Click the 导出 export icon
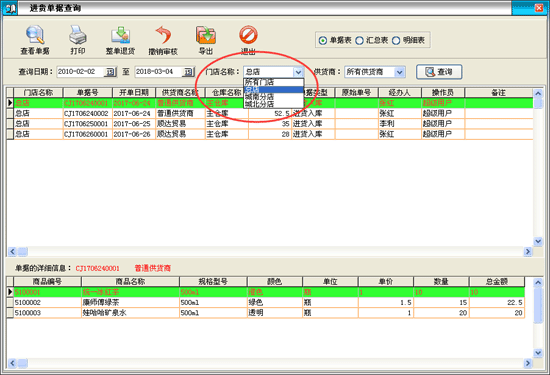550x375 pixels. (206, 35)
